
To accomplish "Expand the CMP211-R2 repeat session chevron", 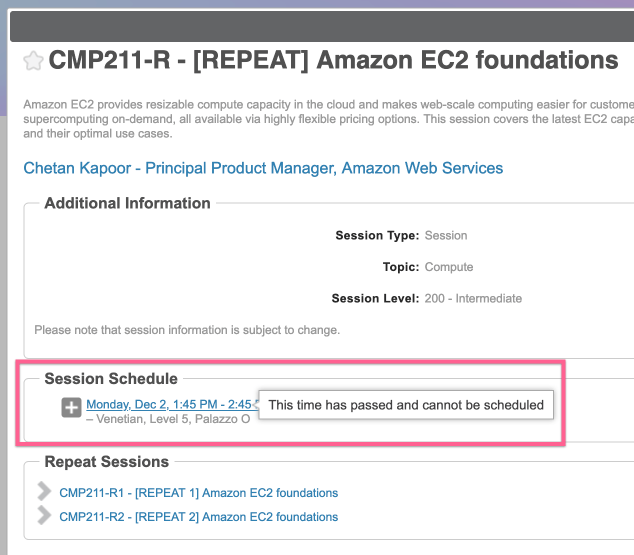I will pos(44,515).
